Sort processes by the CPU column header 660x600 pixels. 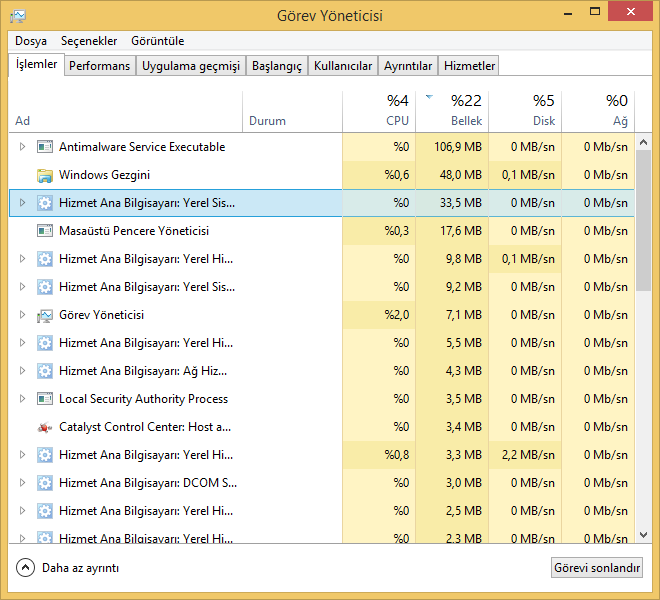379,111
